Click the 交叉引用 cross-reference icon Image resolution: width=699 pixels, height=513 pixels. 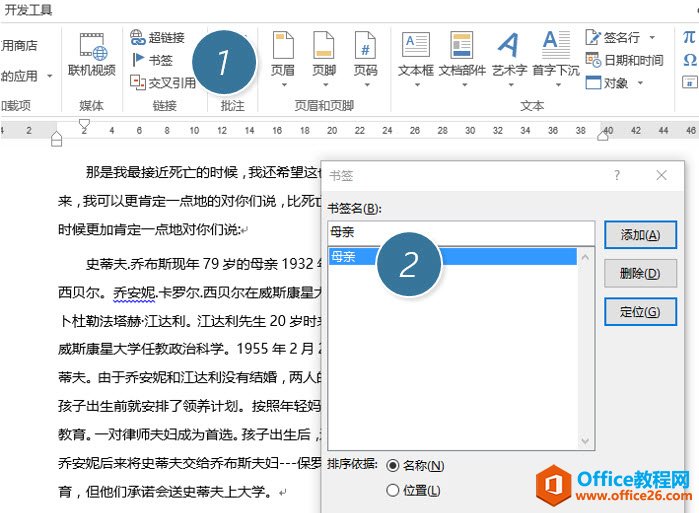(x=163, y=82)
